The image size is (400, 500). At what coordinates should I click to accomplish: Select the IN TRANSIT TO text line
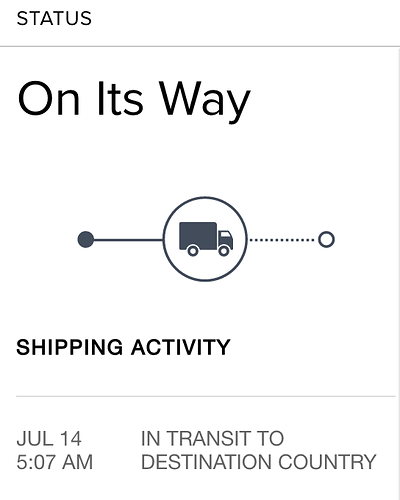tap(212, 438)
